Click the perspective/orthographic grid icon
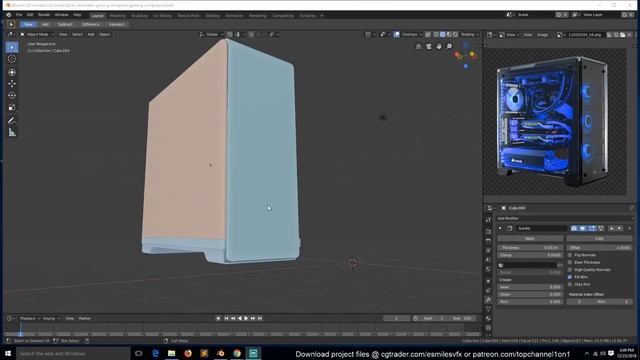 coord(418,47)
